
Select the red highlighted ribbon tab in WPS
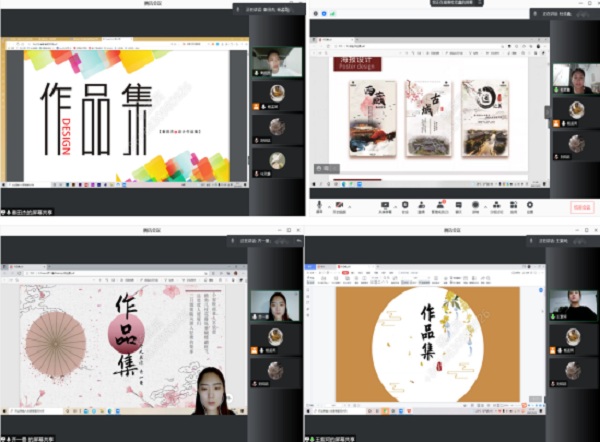coord(345,273)
